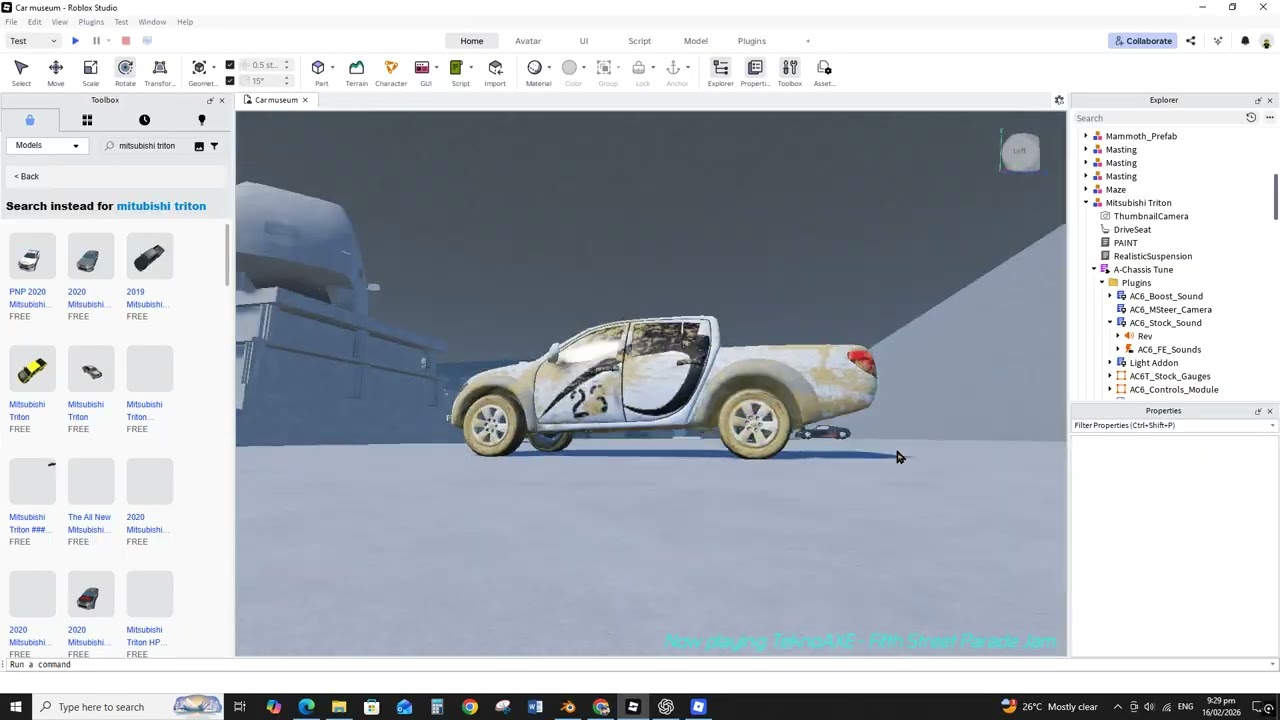Switch to the UI ribbon tab

(584, 41)
